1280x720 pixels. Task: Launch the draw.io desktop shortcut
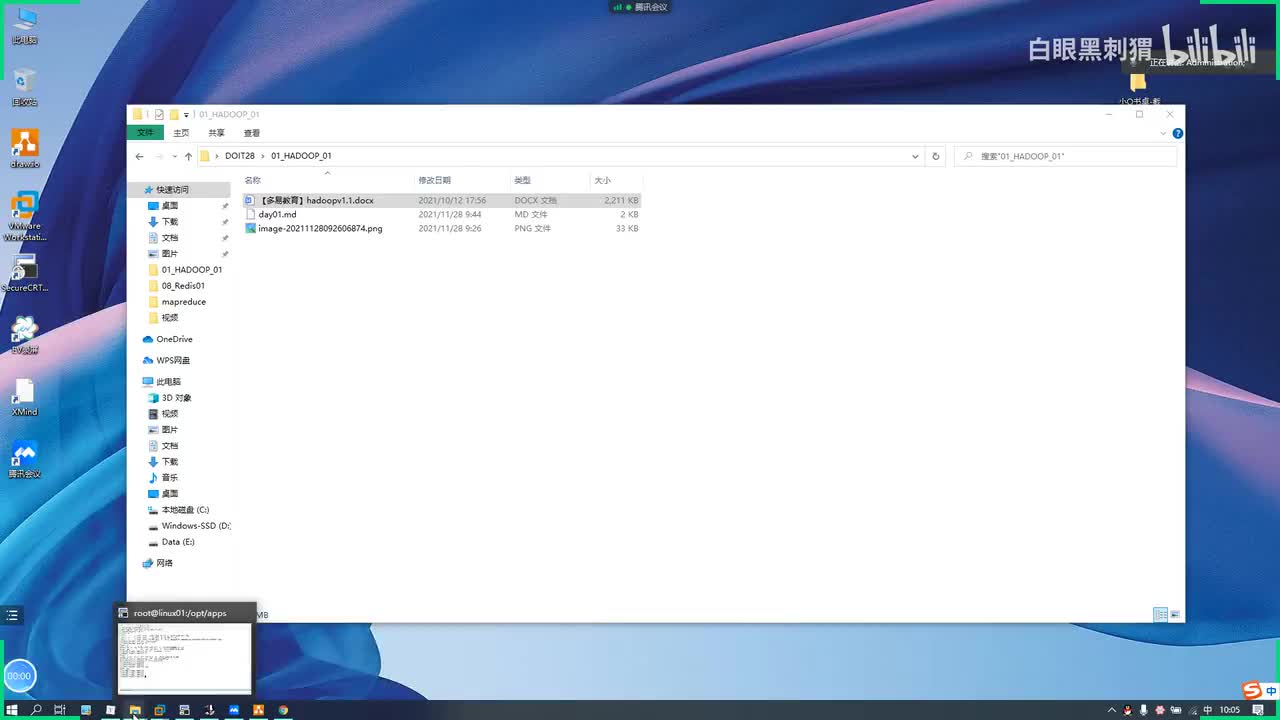(24, 148)
